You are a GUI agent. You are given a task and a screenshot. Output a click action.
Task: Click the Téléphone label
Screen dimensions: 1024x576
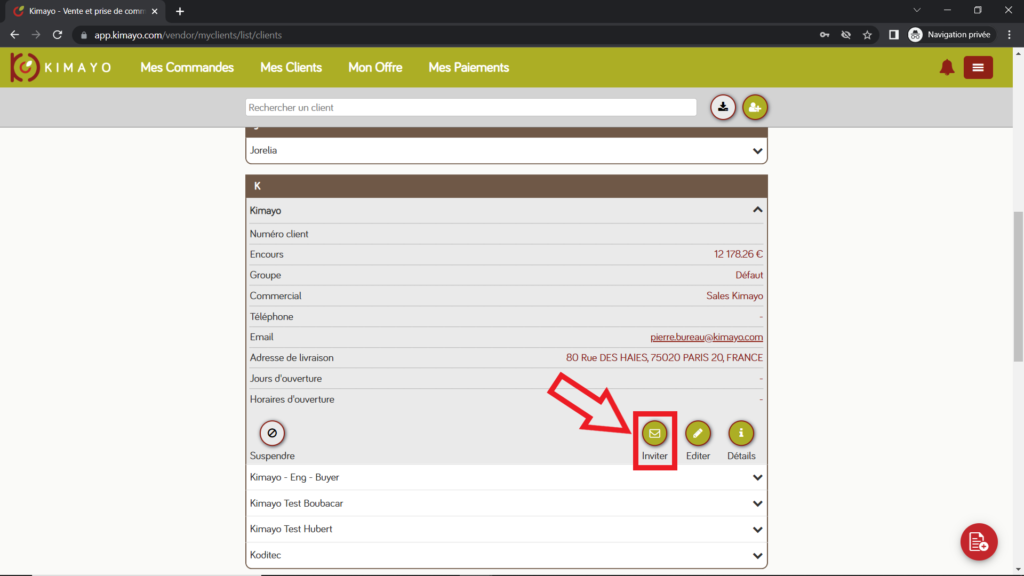coord(271,317)
